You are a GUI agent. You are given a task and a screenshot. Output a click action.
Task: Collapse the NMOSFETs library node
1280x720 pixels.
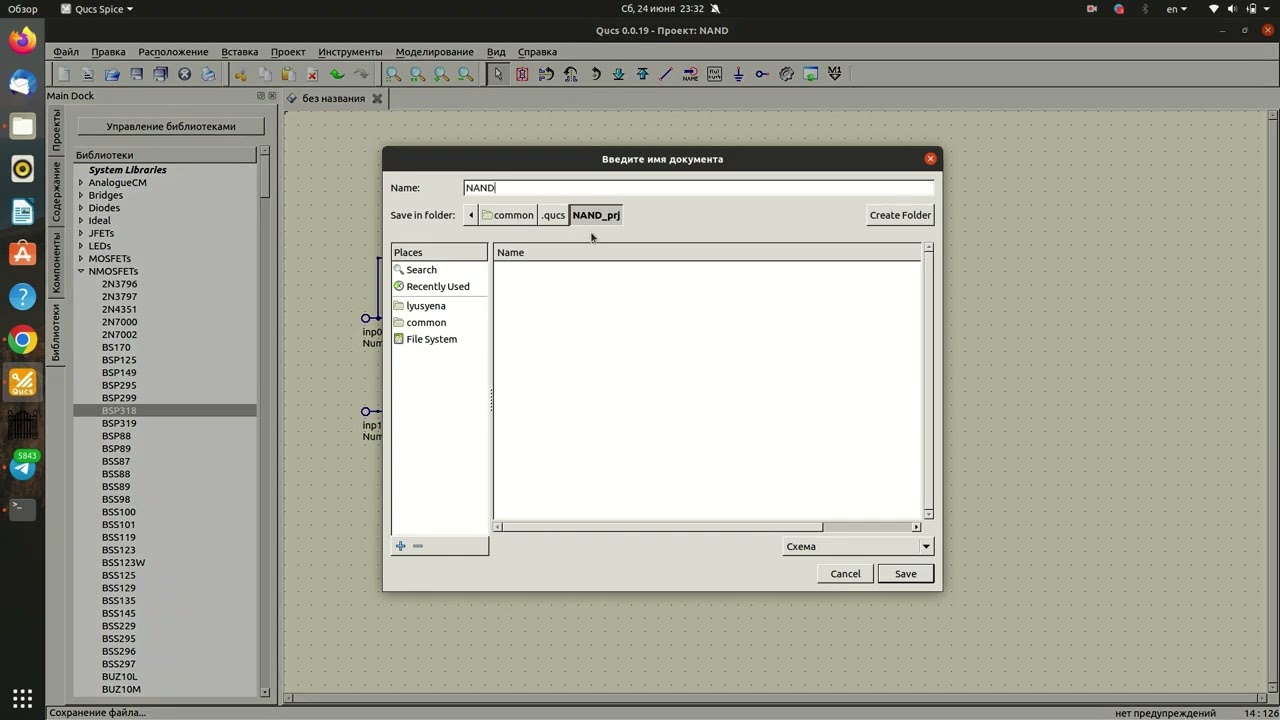pyautogui.click(x=81, y=271)
